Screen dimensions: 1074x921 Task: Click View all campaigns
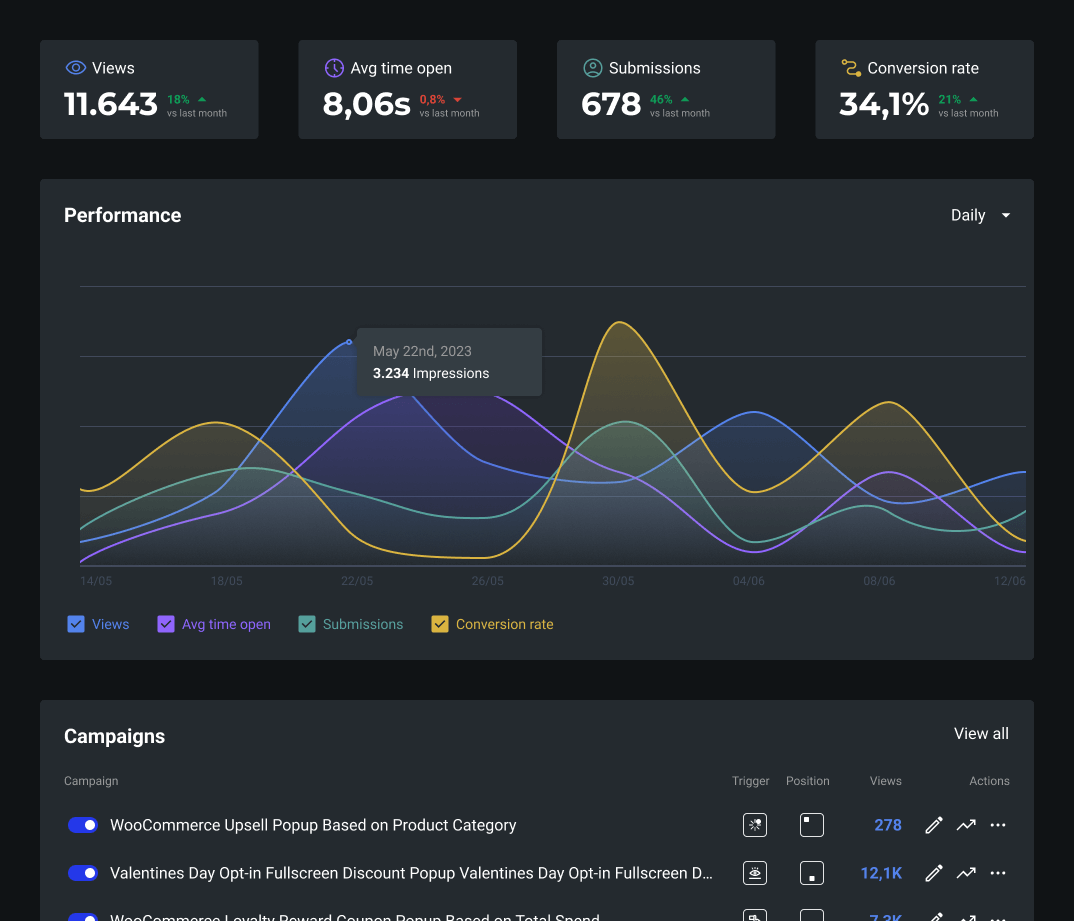click(980, 733)
